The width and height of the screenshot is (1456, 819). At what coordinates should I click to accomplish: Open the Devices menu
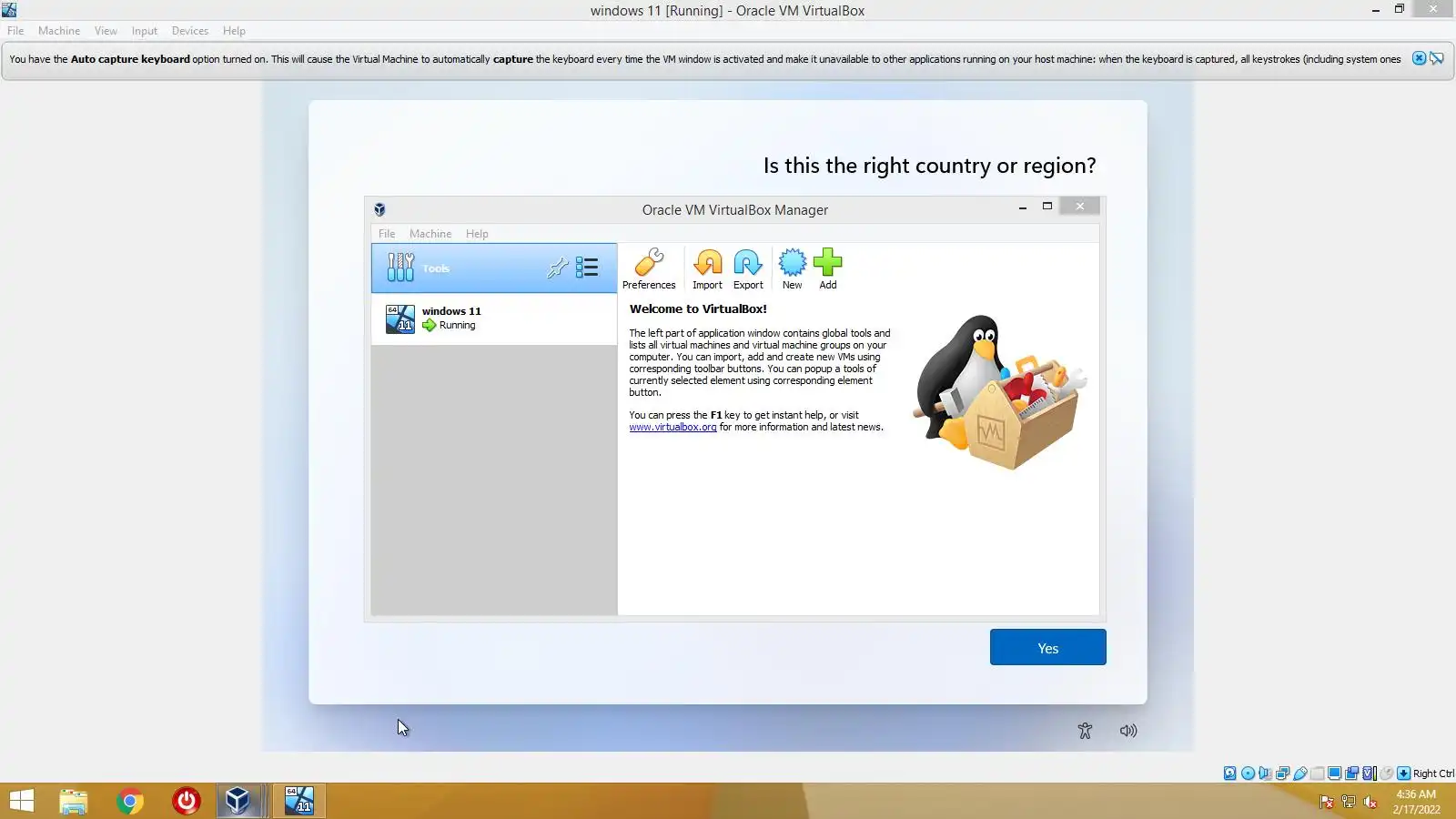point(190,31)
